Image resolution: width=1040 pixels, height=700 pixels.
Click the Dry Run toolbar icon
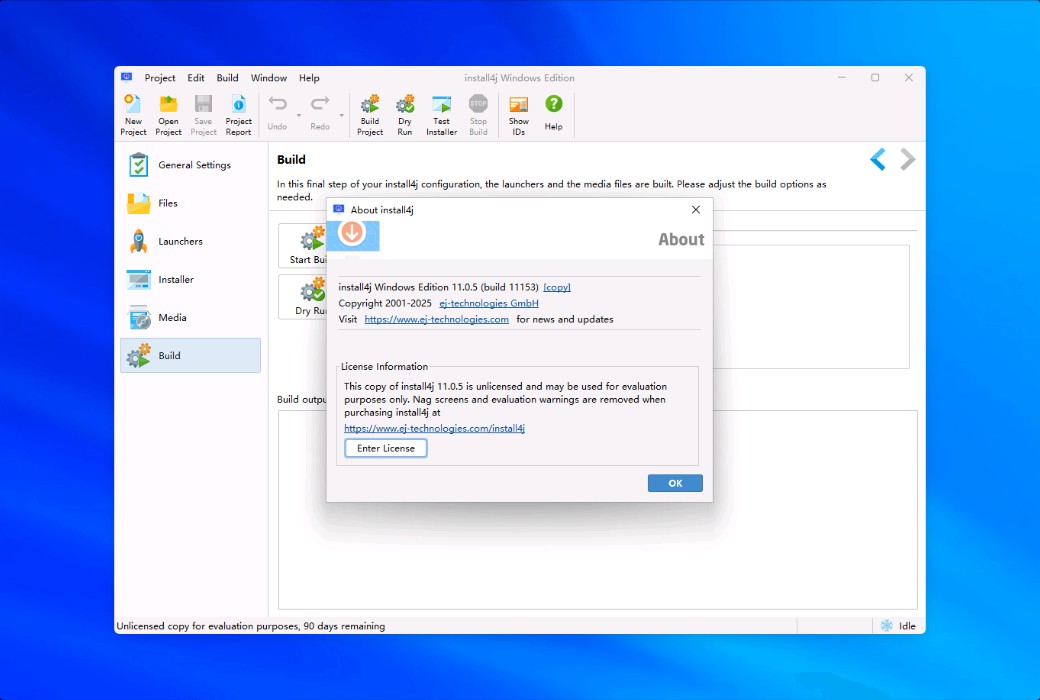(405, 115)
